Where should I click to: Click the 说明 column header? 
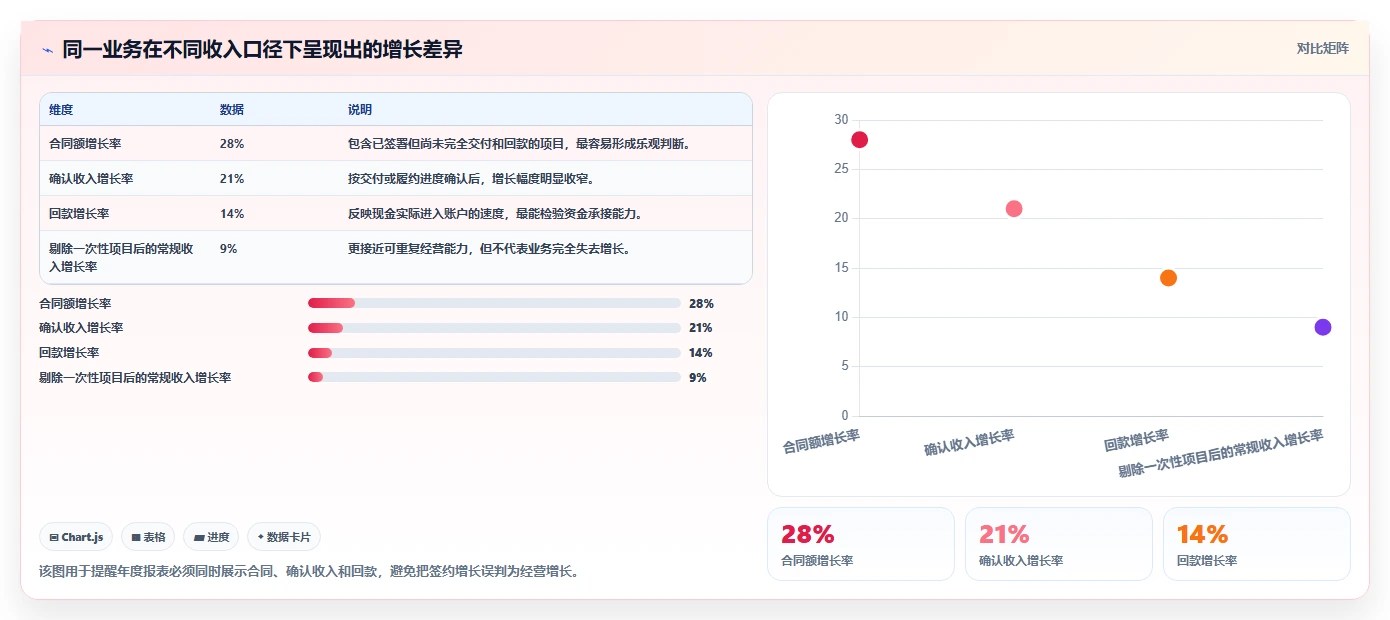[360, 109]
